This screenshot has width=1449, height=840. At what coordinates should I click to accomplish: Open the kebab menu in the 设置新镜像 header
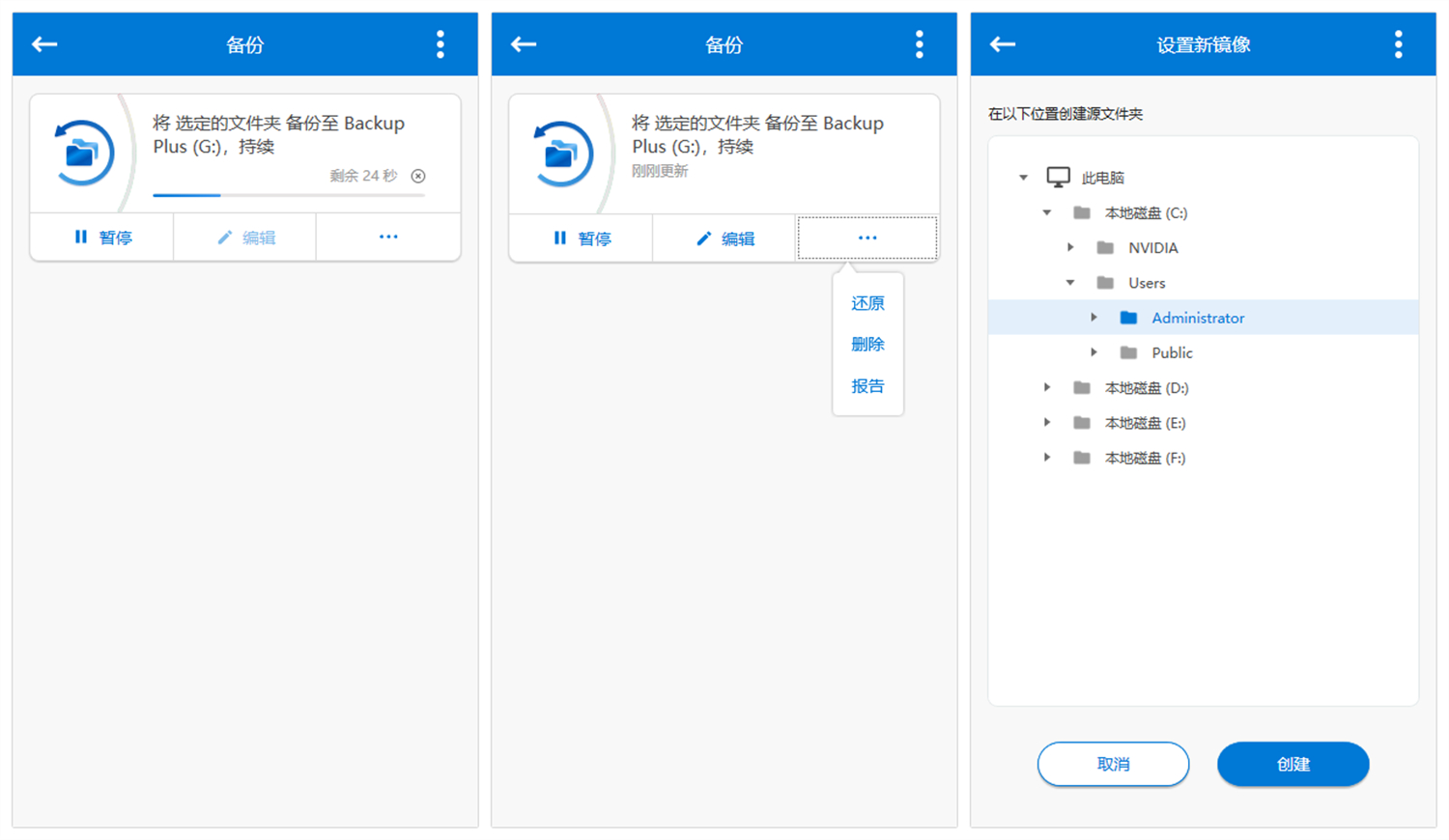[1398, 43]
